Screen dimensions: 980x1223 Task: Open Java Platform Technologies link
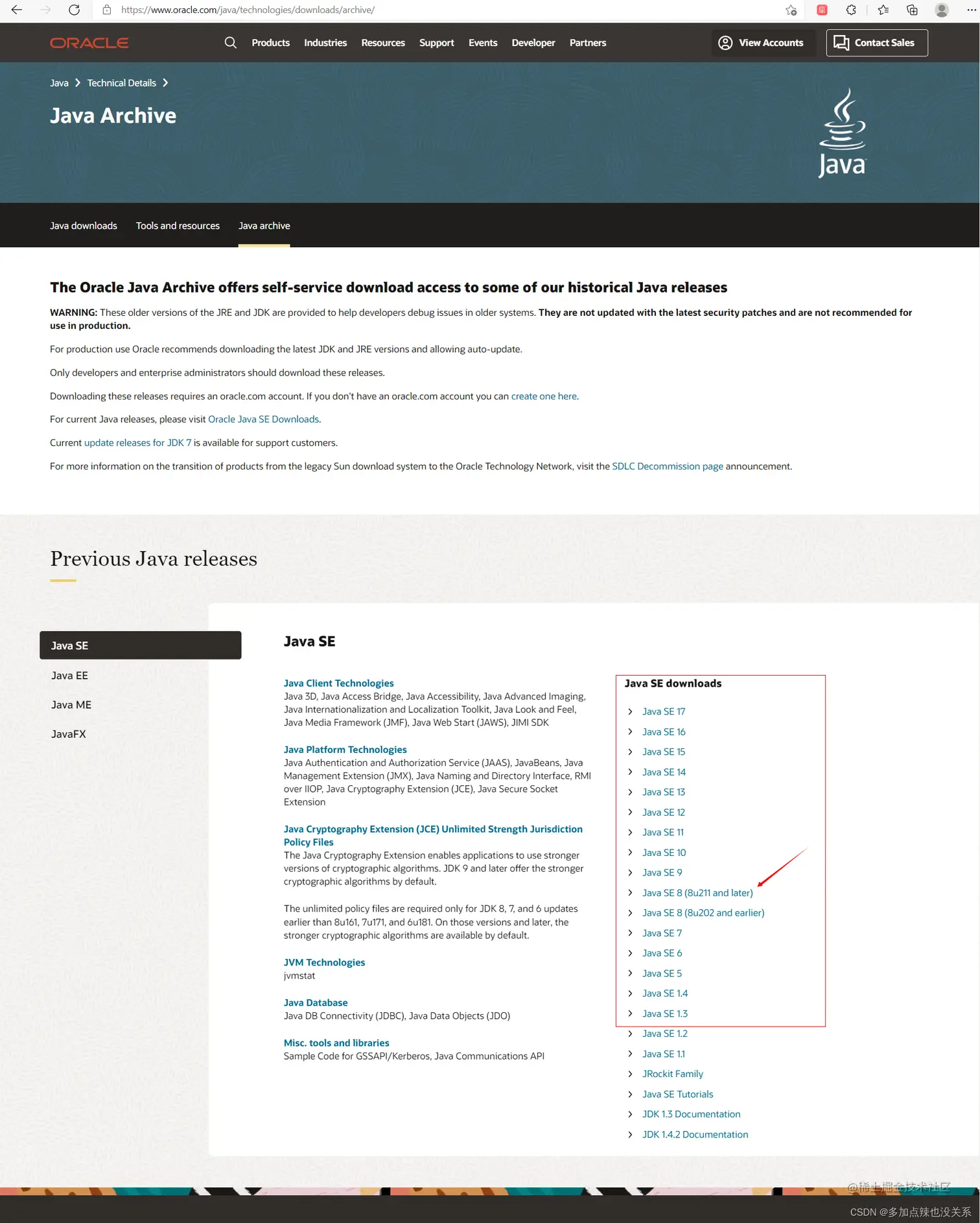[345, 750]
